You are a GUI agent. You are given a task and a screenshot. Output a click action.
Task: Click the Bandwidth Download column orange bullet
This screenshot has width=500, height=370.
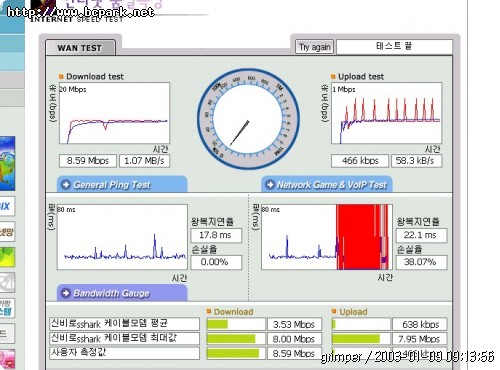209,311
